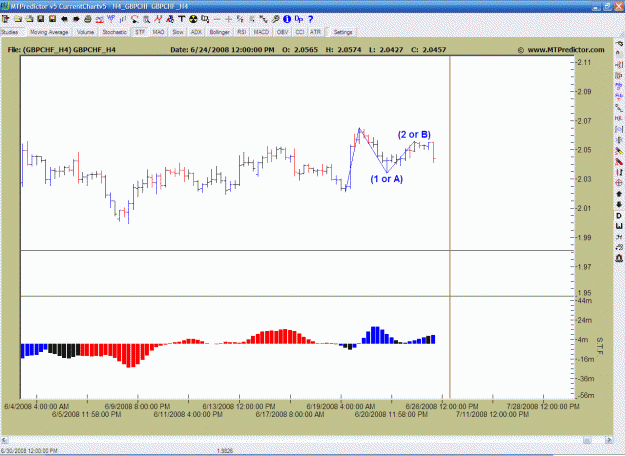Click the blue Dp toolbar icon
Viewport: 625px width, 456px height.
(x=299, y=19)
